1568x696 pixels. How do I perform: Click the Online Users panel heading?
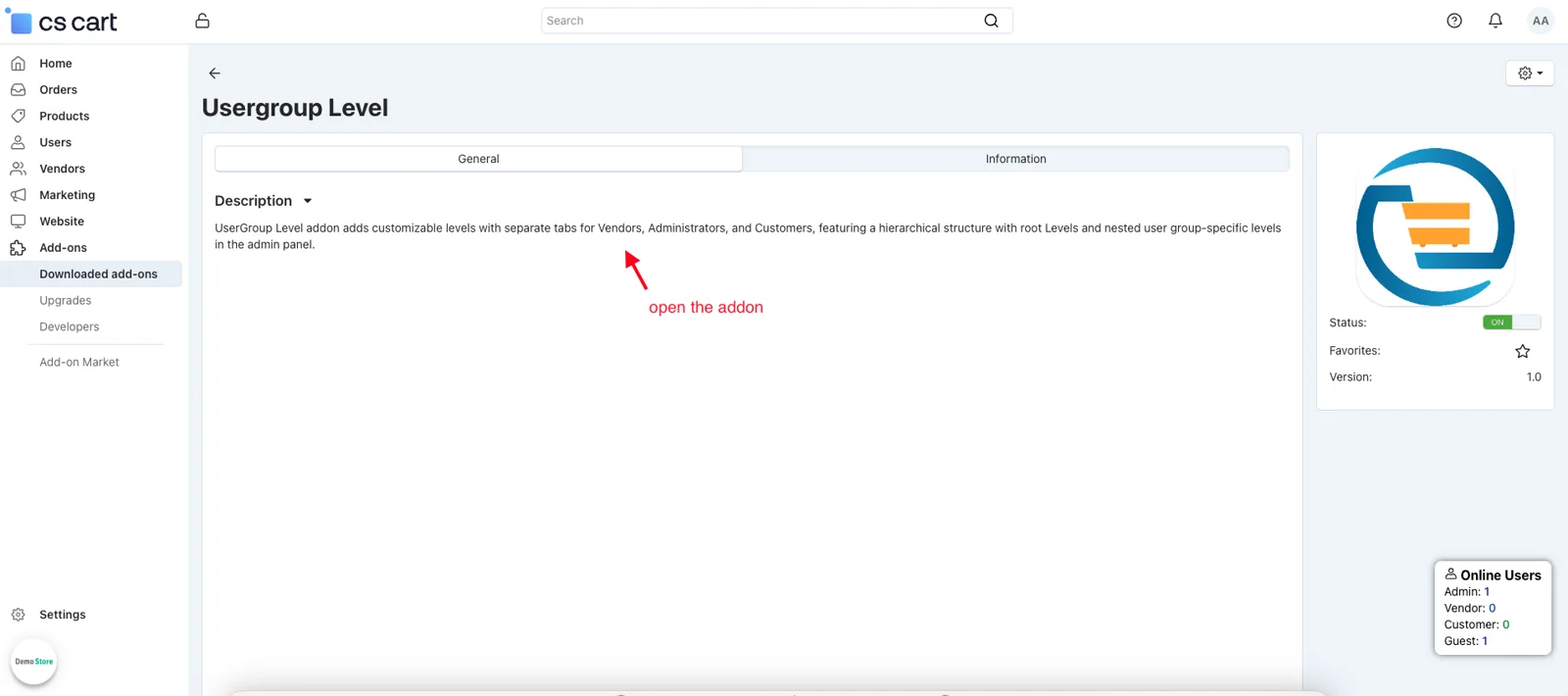point(1493,575)
